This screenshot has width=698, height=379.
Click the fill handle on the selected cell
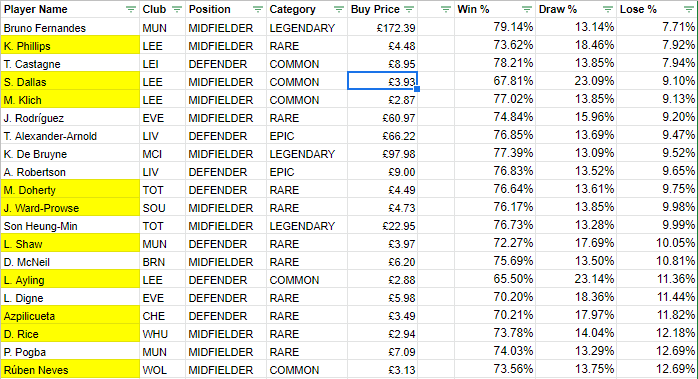tap(417, 89)
